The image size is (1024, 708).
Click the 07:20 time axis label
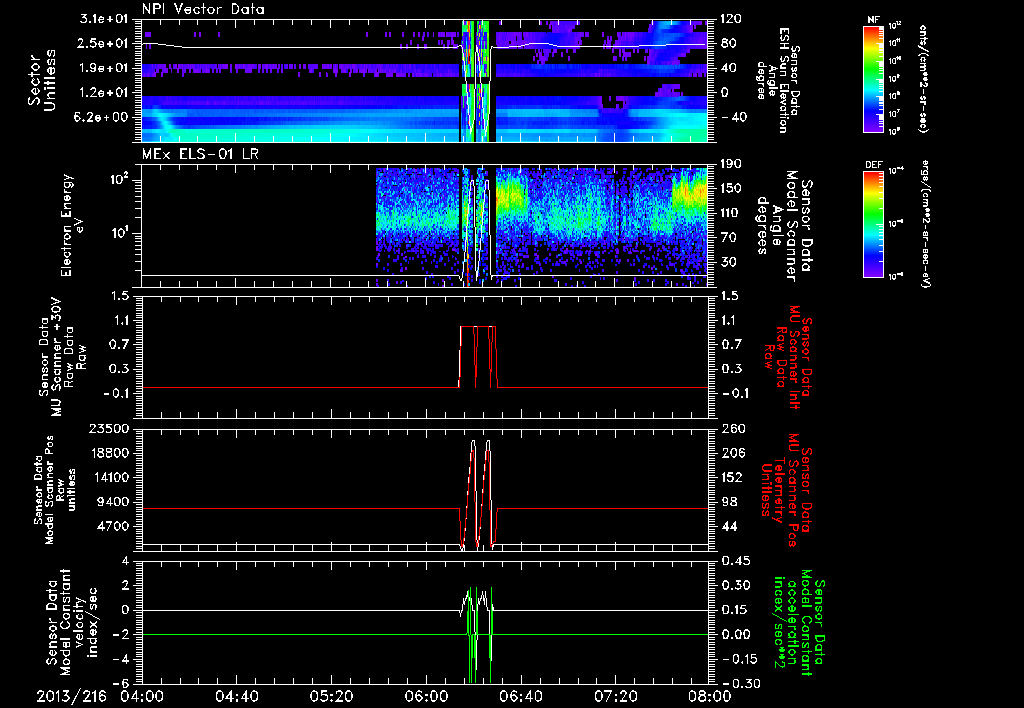pos(614,695)
